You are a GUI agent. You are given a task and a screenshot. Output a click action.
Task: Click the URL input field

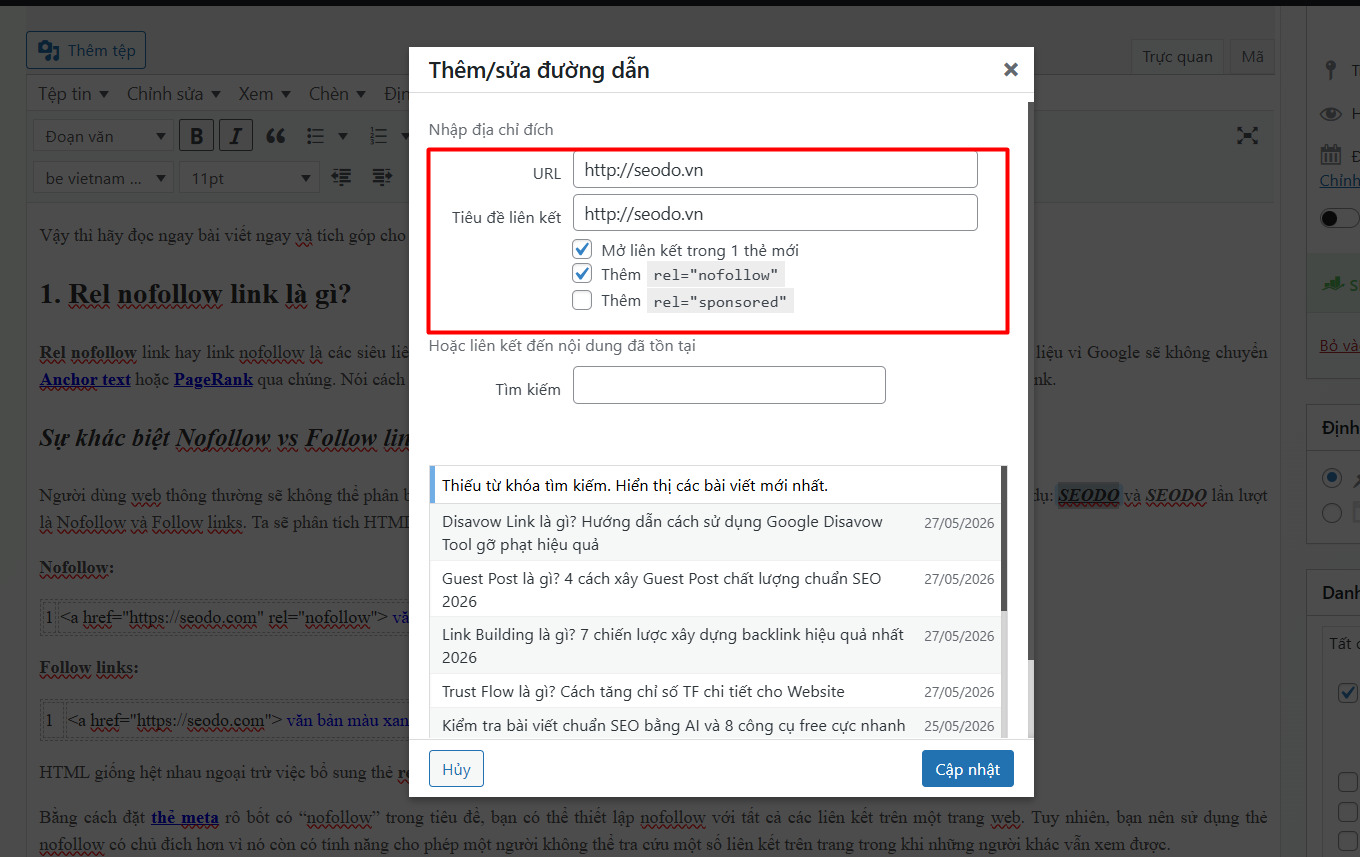(775, 169)
